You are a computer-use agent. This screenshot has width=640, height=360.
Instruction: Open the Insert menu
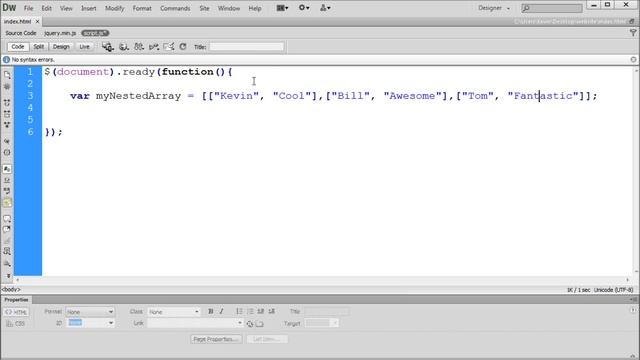89,8
